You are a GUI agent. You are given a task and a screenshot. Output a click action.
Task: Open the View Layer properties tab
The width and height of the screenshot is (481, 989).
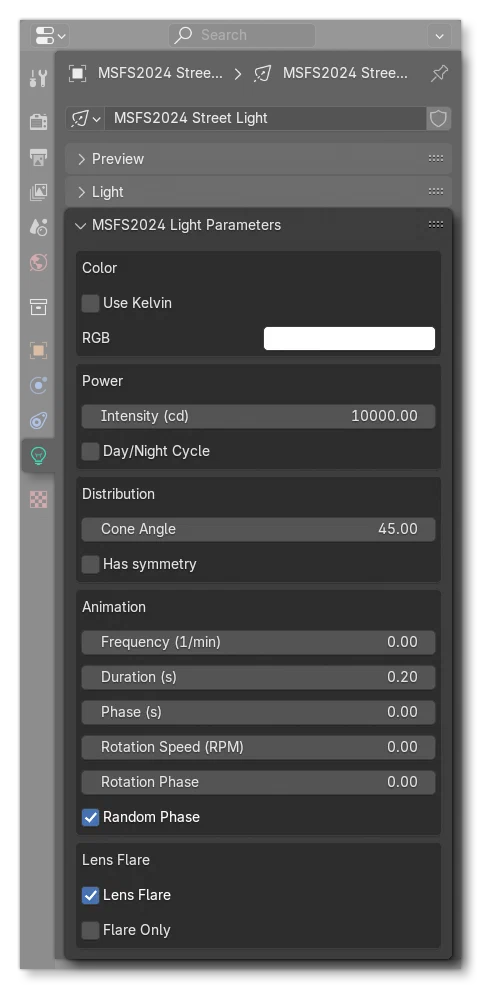click(x=38, y=192)
